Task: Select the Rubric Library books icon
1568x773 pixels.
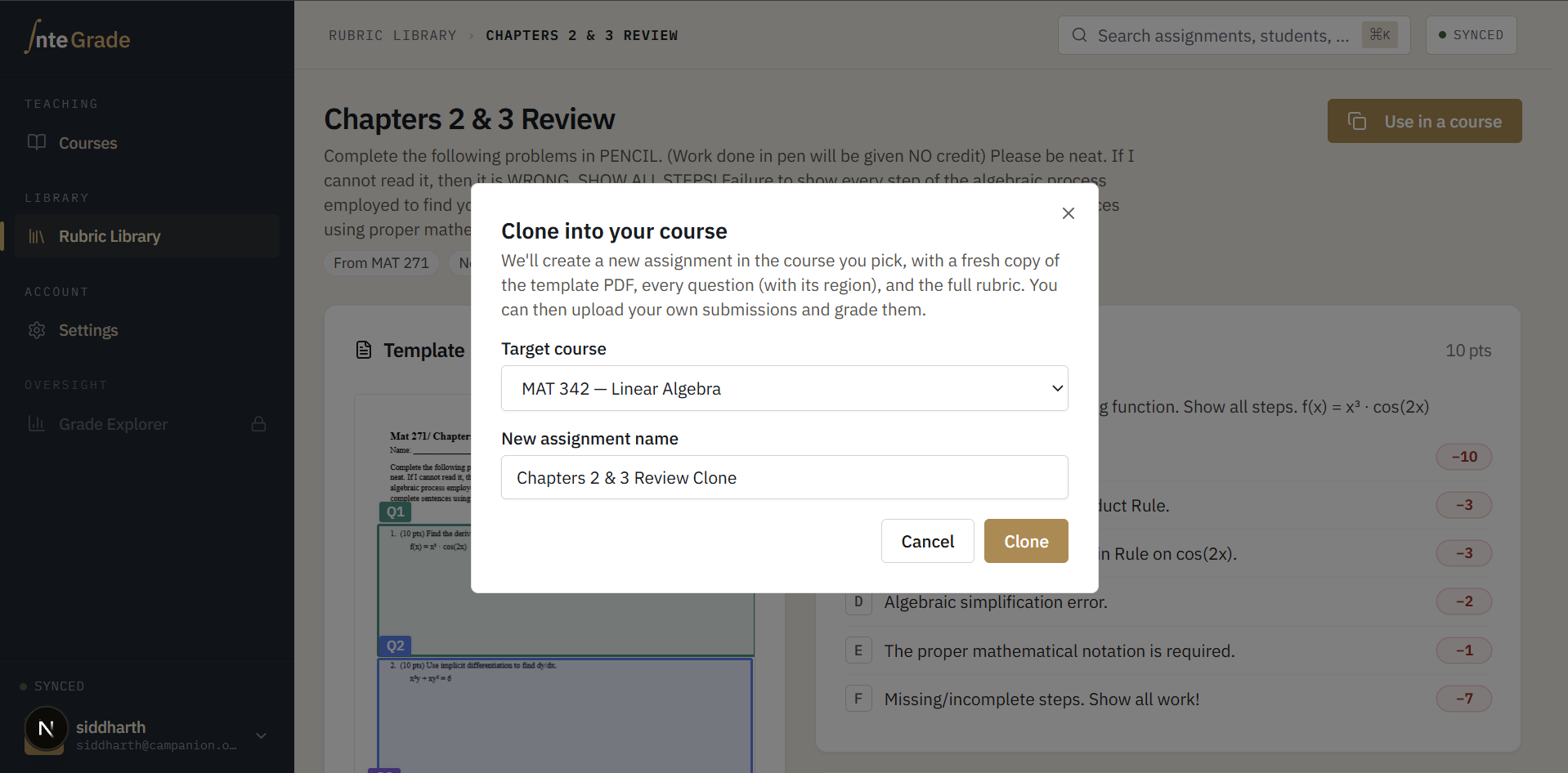Action: click(x=37, y=236)
